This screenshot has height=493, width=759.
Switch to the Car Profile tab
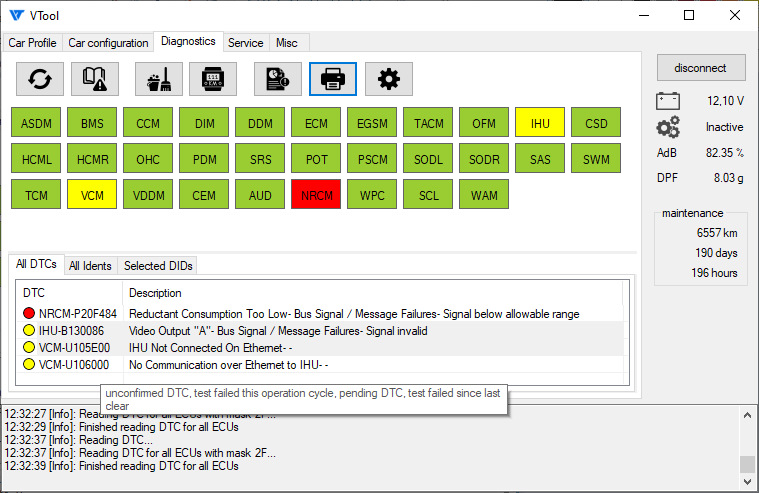(x=32, y=43)
